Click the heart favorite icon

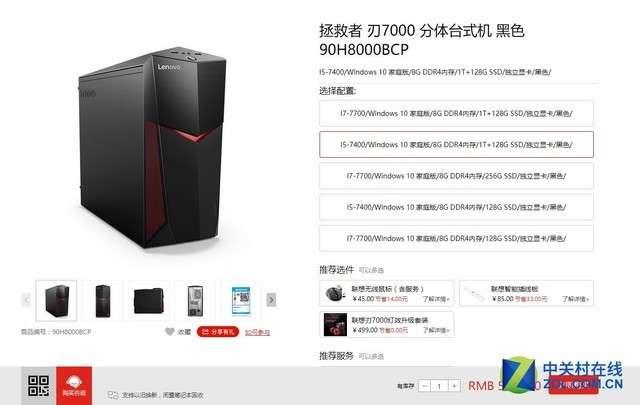(170, 332)
